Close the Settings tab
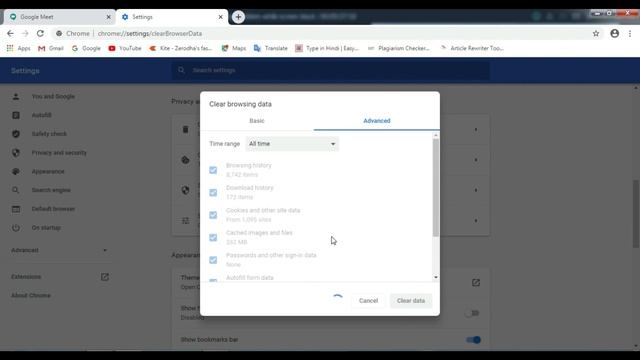The height and width of the screenshot is (360, 640). [220, 17]
